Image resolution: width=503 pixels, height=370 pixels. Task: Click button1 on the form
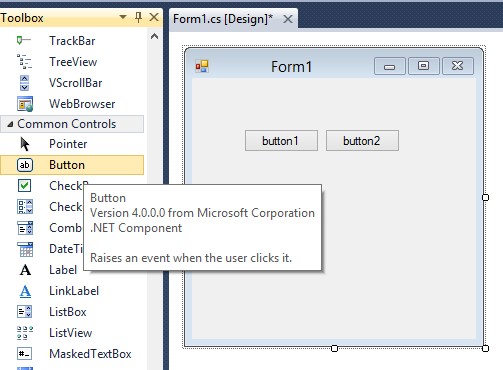(281, 141)
